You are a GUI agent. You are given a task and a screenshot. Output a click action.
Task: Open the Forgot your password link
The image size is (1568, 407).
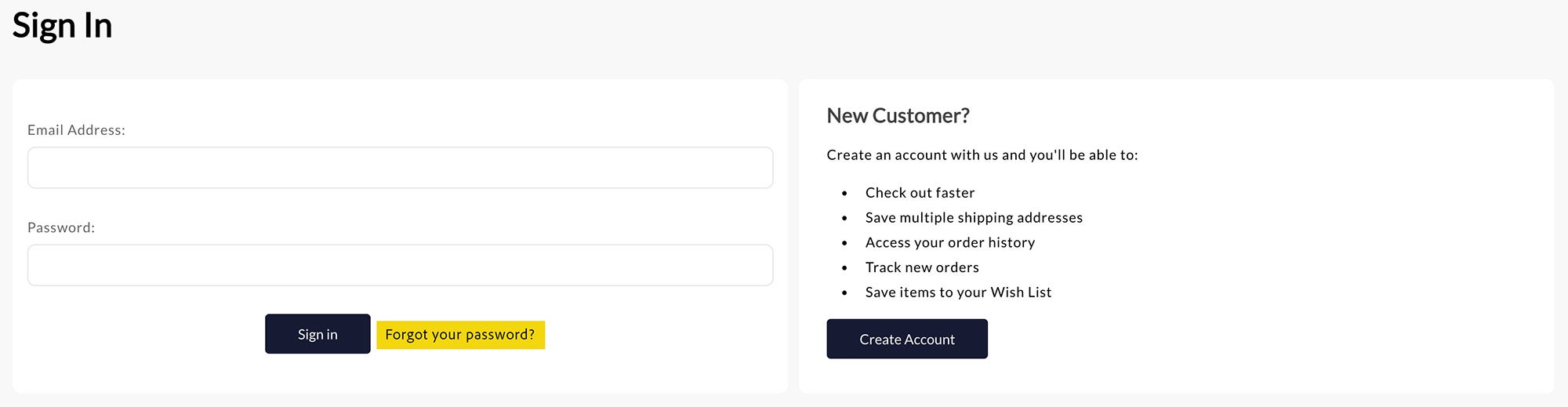(460, 335)
